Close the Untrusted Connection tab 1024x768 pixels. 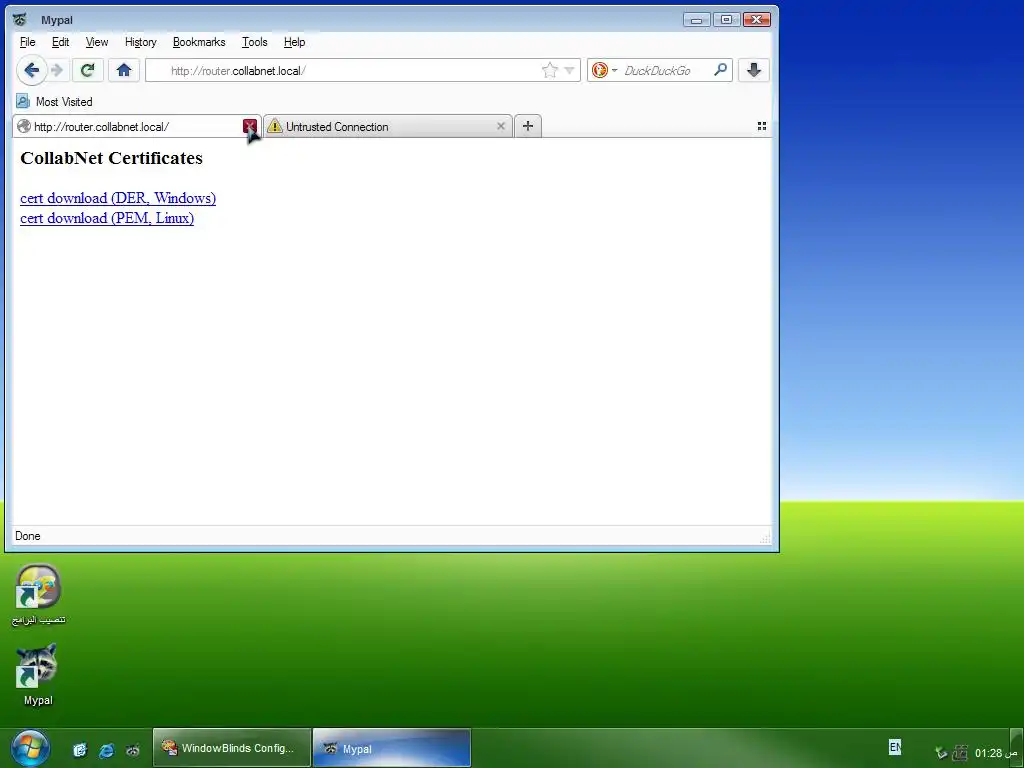coord(501,126)
